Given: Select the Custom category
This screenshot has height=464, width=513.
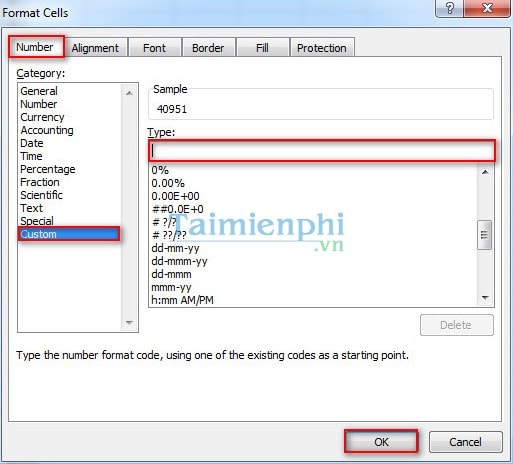Looking at the screenshot, I should tap(69, 234).
